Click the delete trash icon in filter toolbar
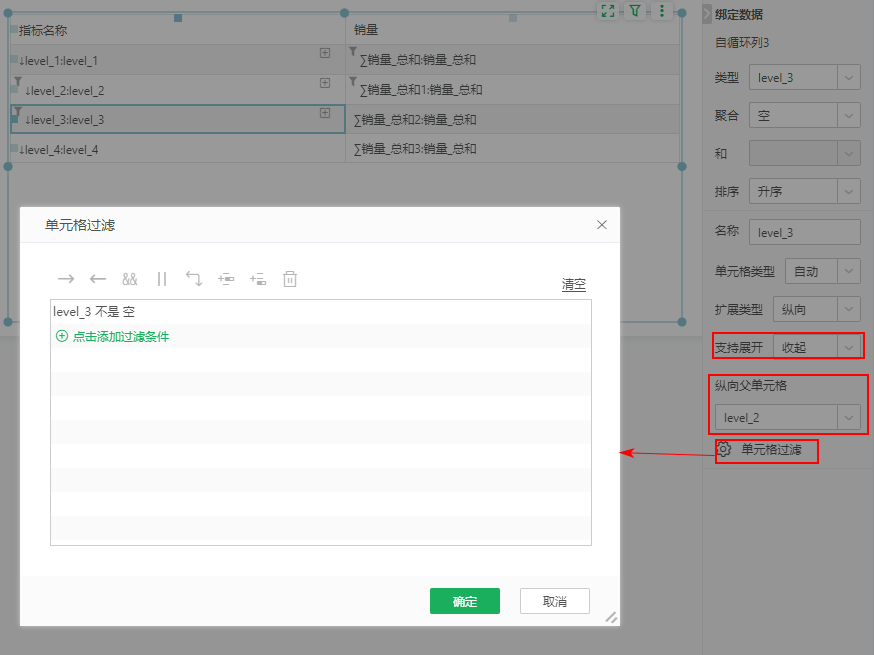This screenshot has width=874, height=655. click(x=289, y=279)
